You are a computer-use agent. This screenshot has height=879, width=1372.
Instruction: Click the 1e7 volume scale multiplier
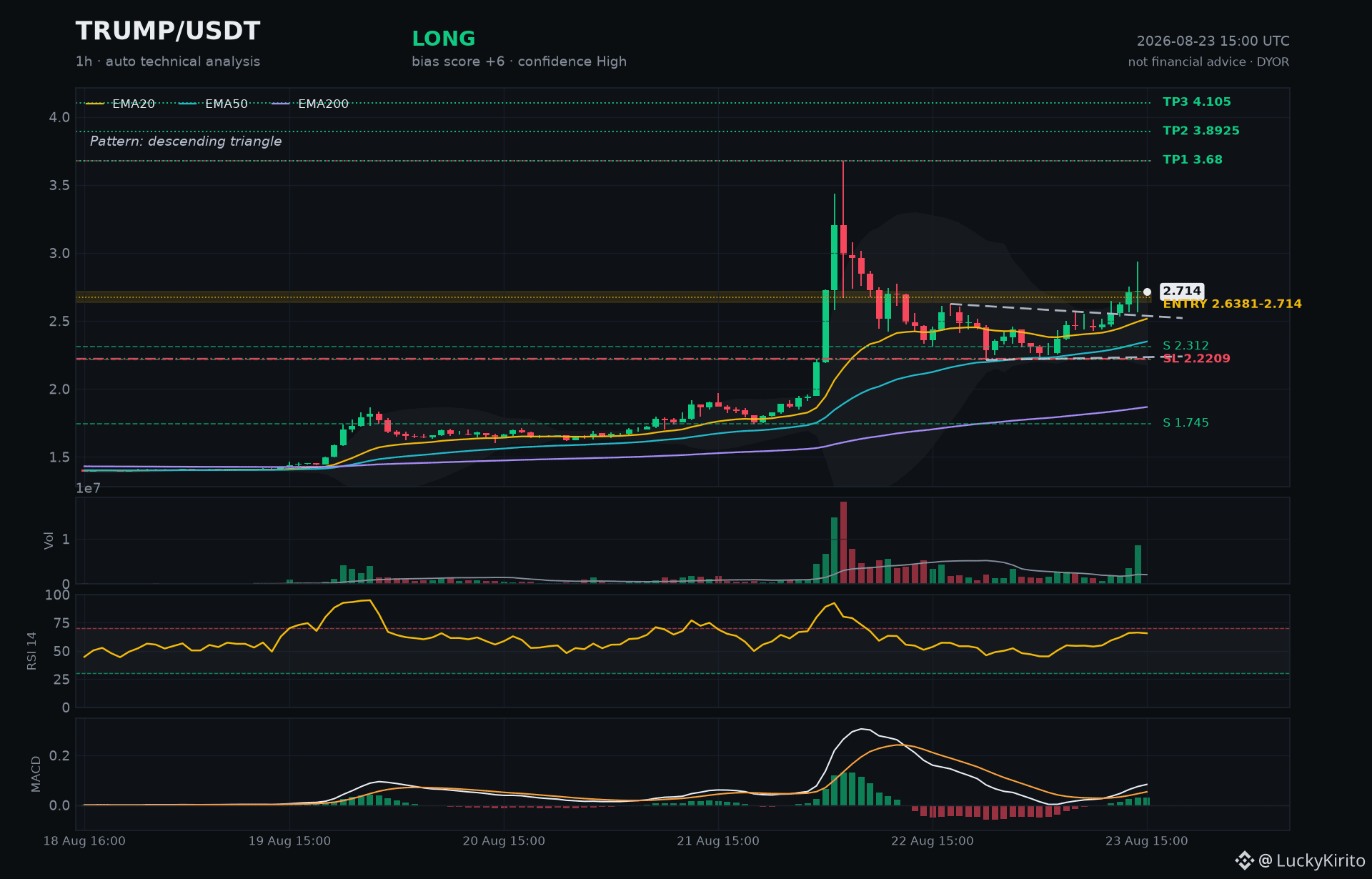pos(89,489)
